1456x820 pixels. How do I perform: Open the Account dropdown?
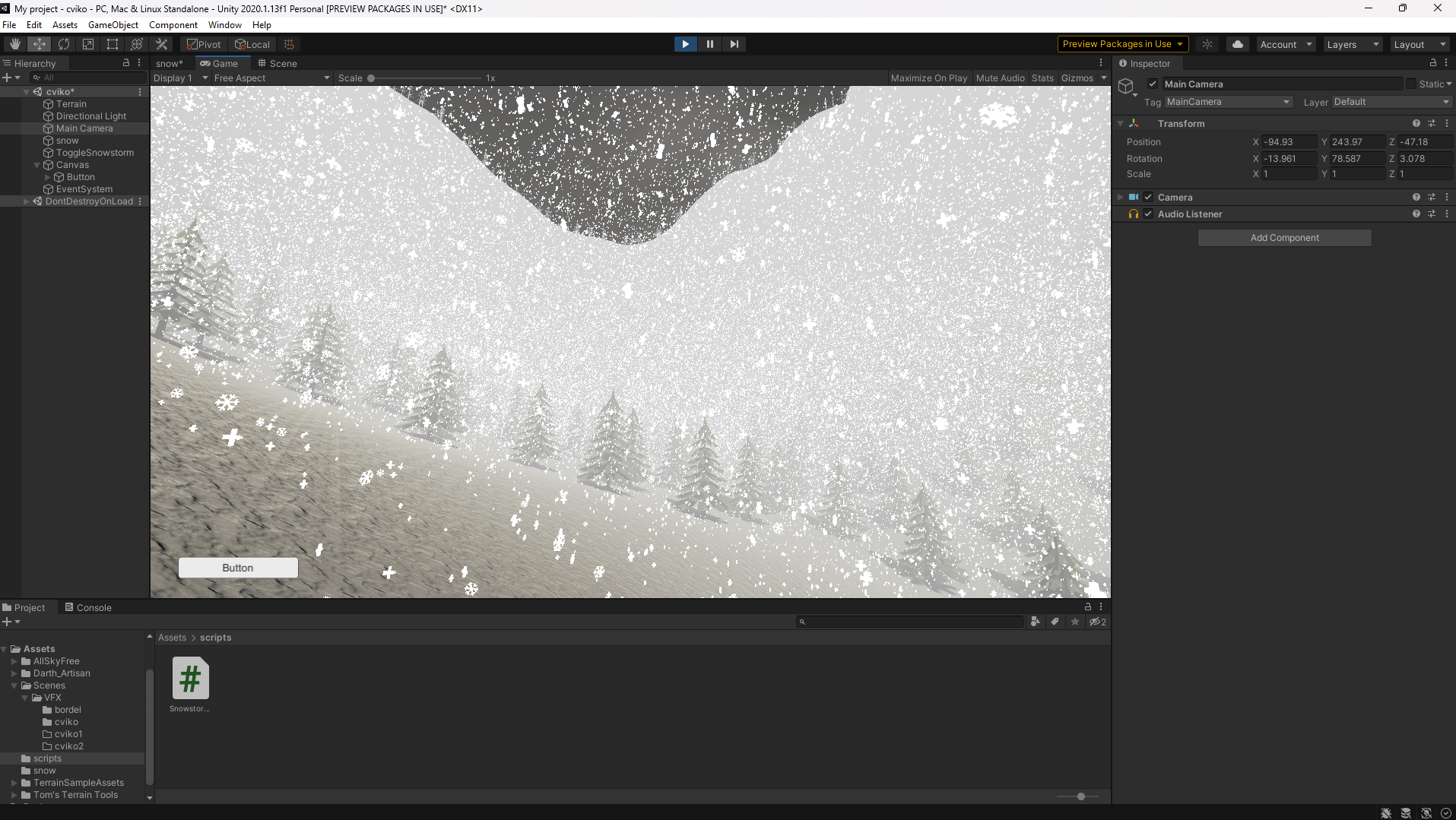[1286, 44]
